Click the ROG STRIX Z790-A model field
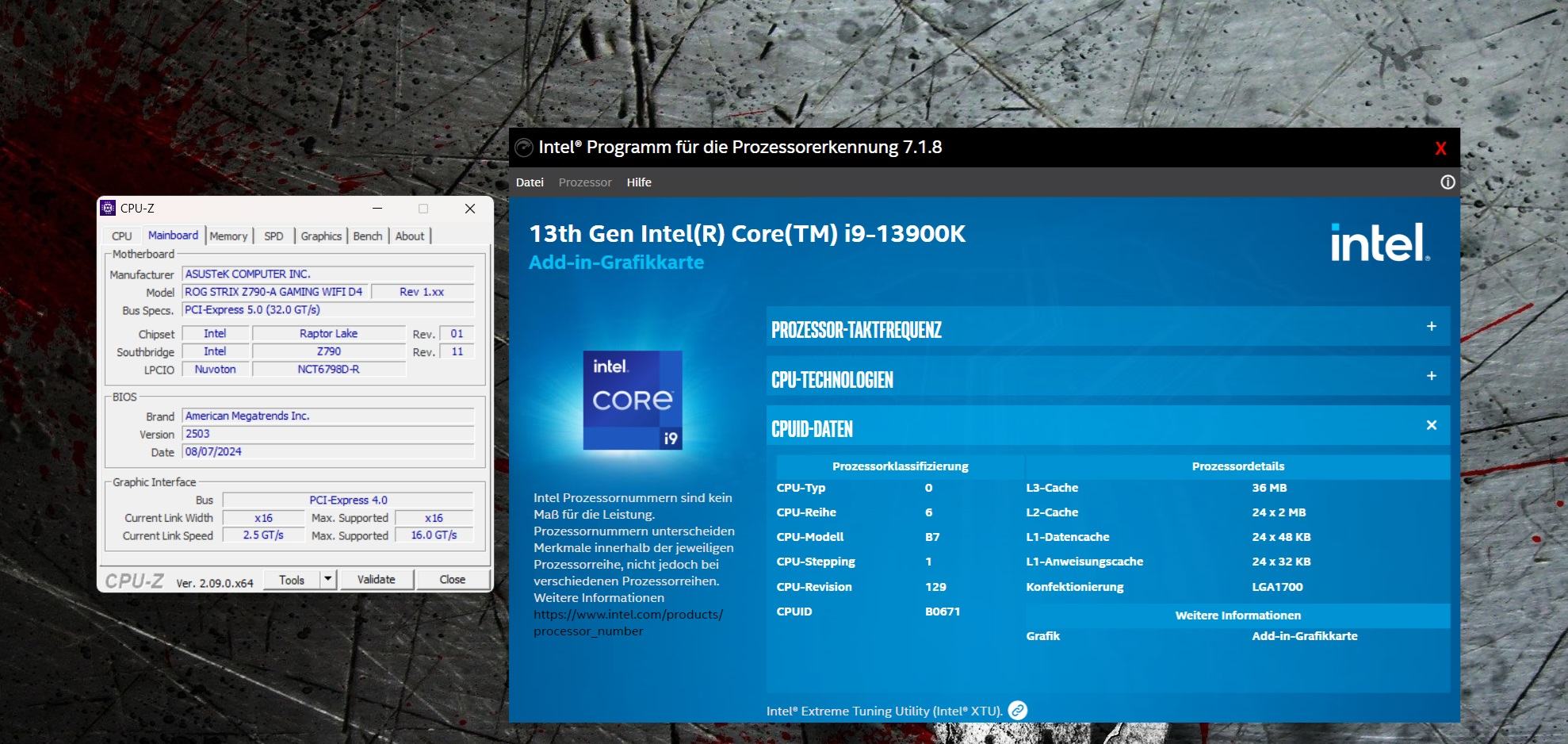Viewport: 1568px width, 744px height. pos(274,292)
